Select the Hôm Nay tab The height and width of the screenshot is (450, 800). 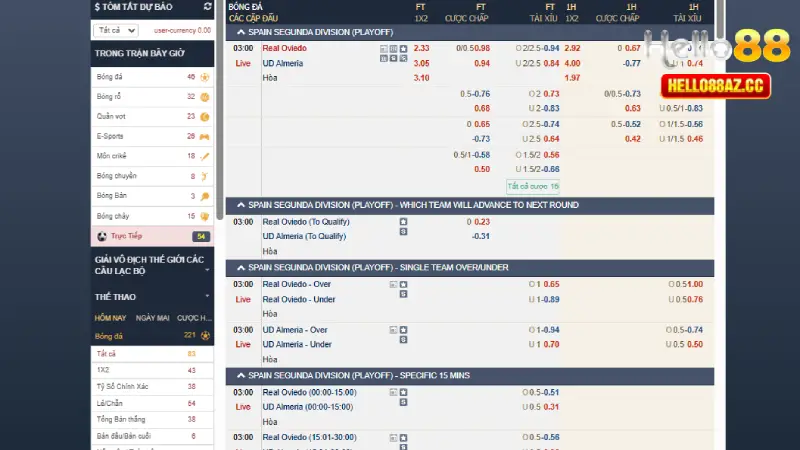(x=109, y=318)
